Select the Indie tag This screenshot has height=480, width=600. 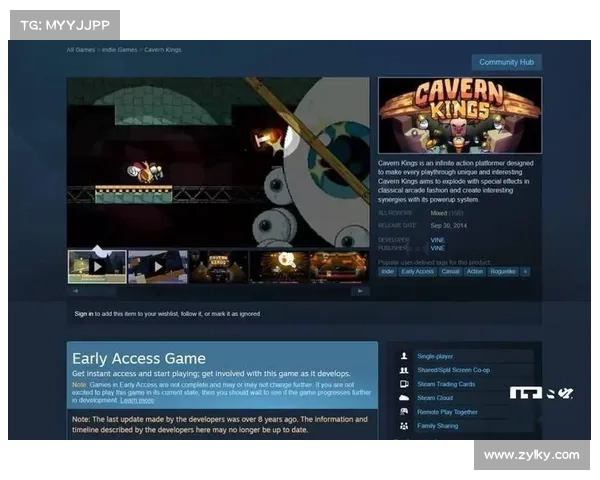click(387, 271)
